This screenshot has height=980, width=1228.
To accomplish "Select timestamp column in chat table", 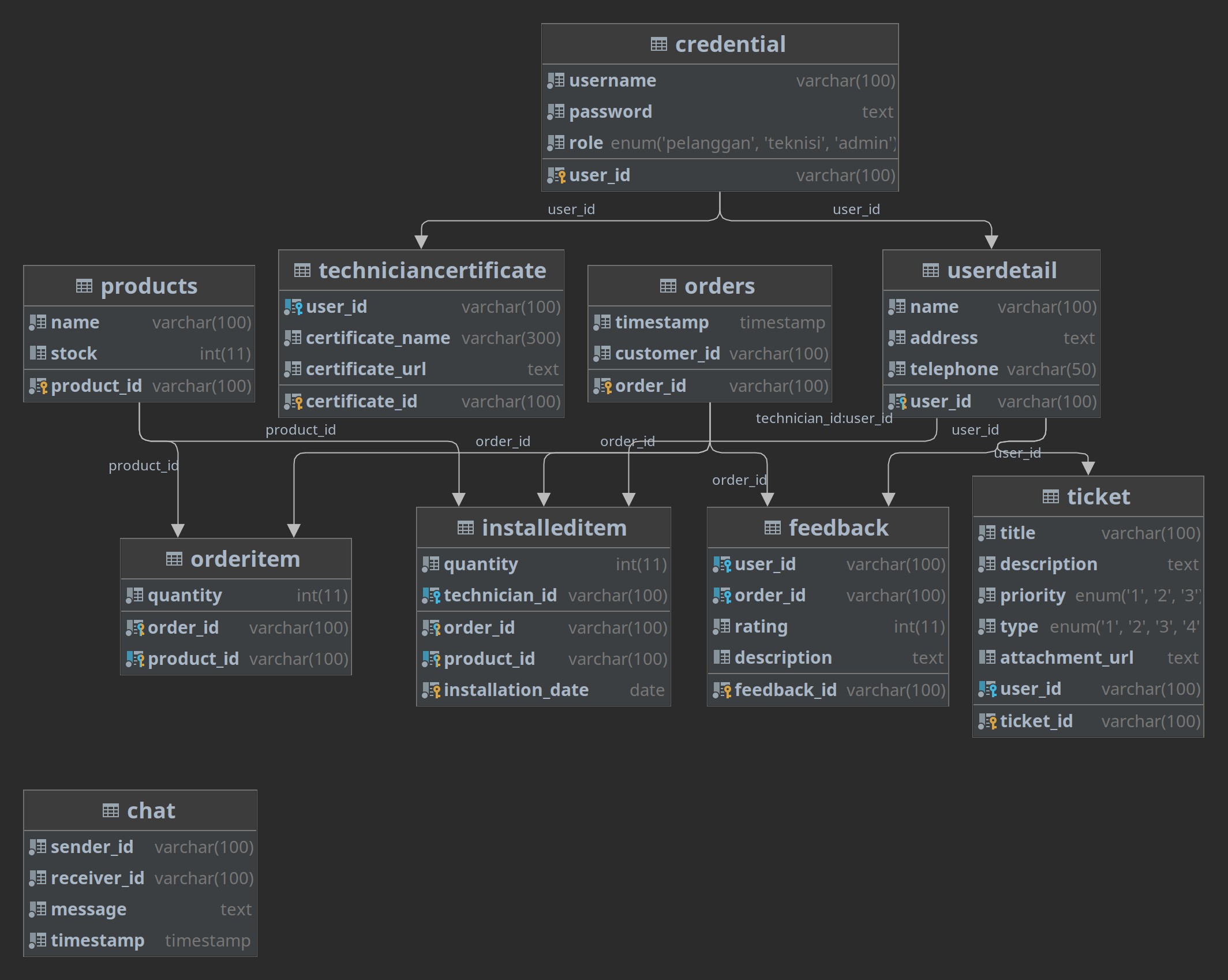I will (x=140, y=941).
